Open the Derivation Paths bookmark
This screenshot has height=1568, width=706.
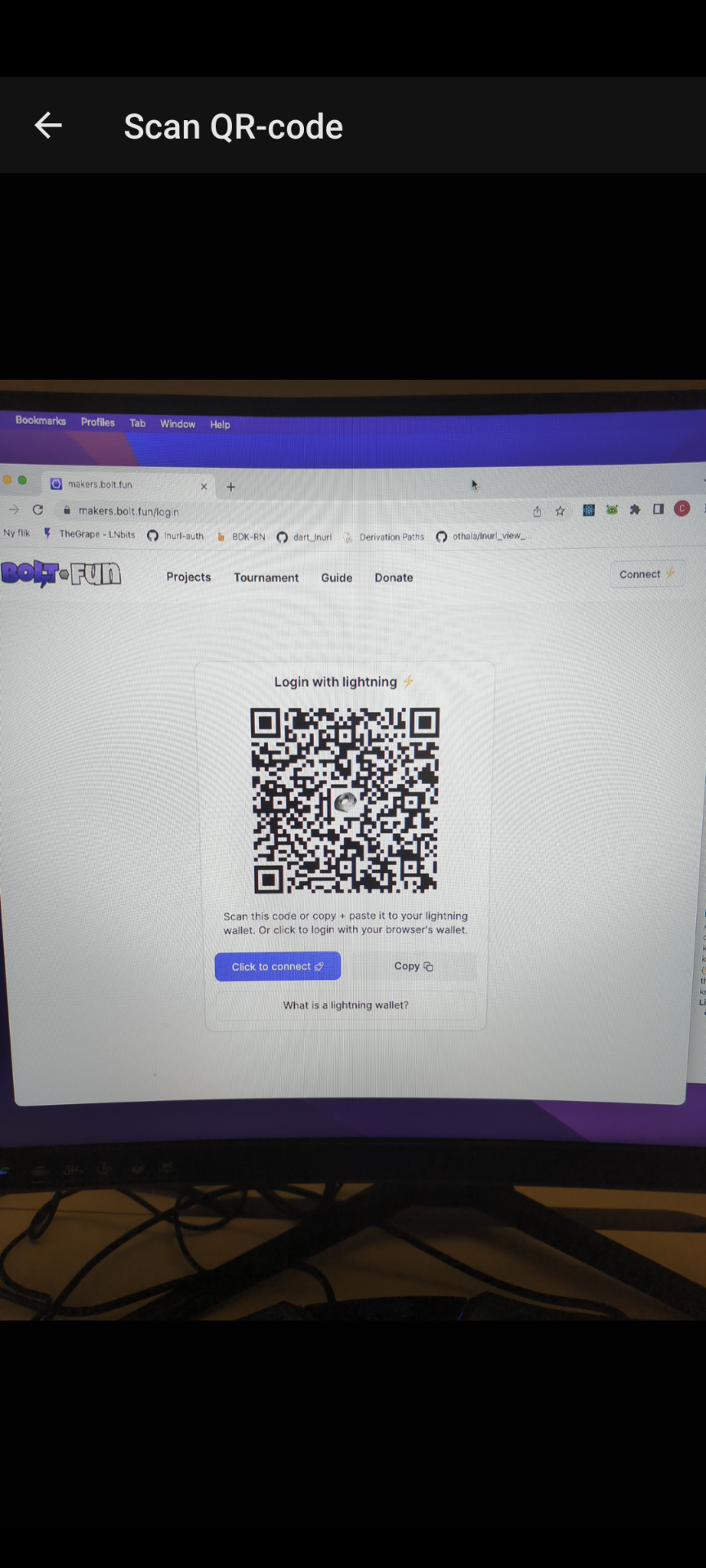384,537
